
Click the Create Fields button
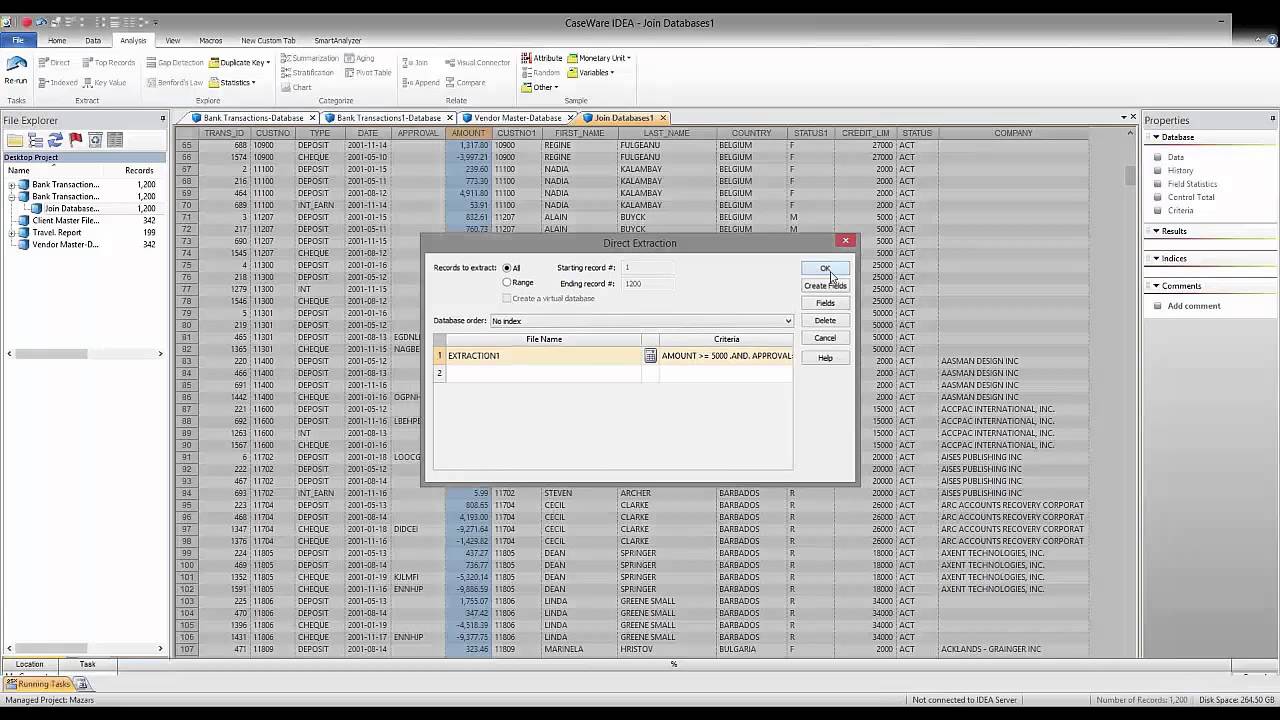pyautogui.click(x=825, y=286)
